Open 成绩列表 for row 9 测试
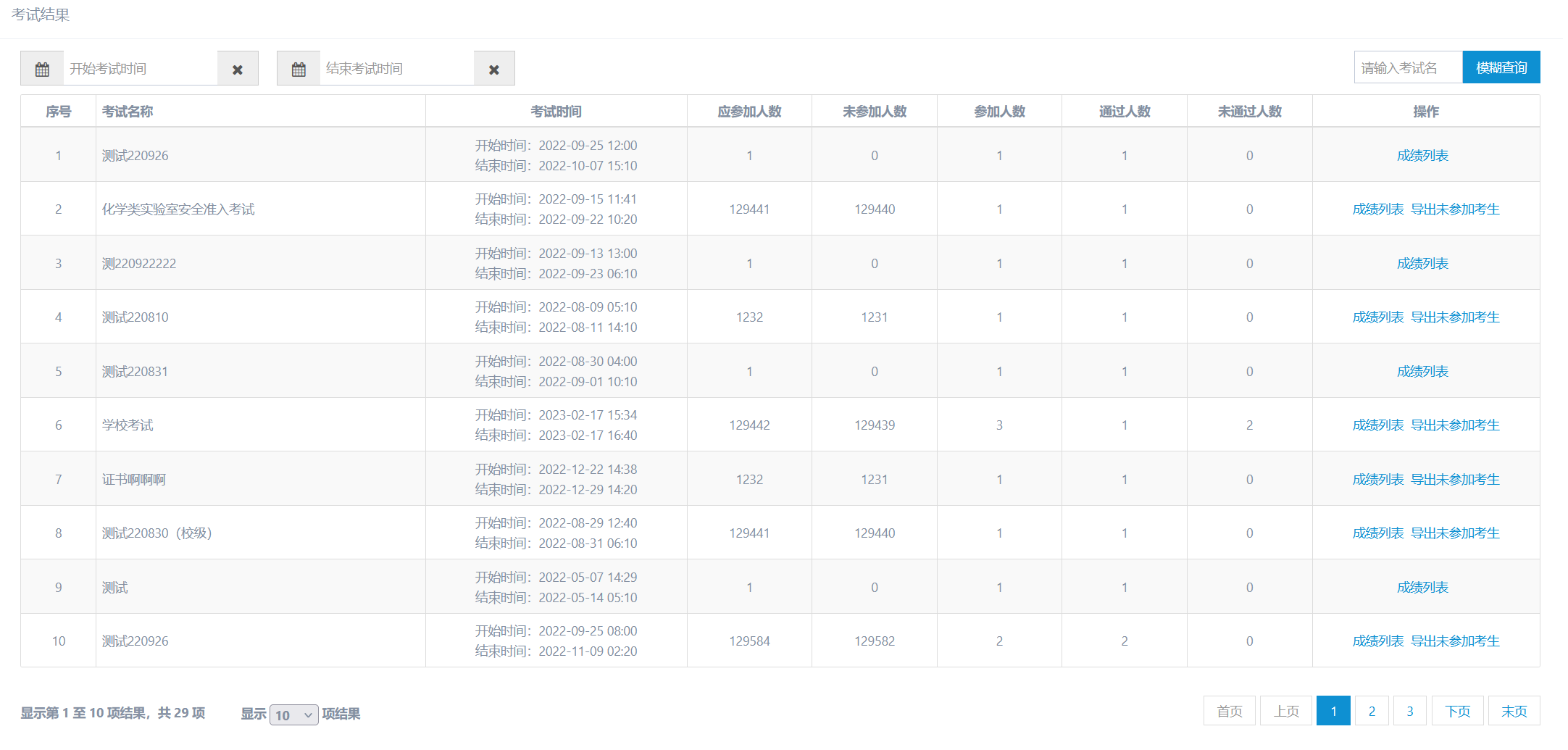 point(1423,587)
